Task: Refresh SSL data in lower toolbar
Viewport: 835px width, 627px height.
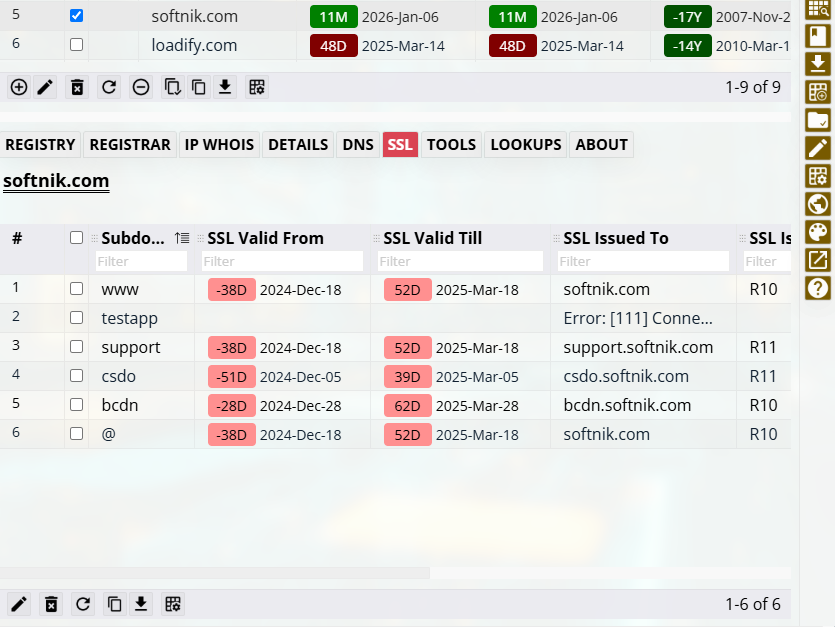Action: tap(83, 604)
